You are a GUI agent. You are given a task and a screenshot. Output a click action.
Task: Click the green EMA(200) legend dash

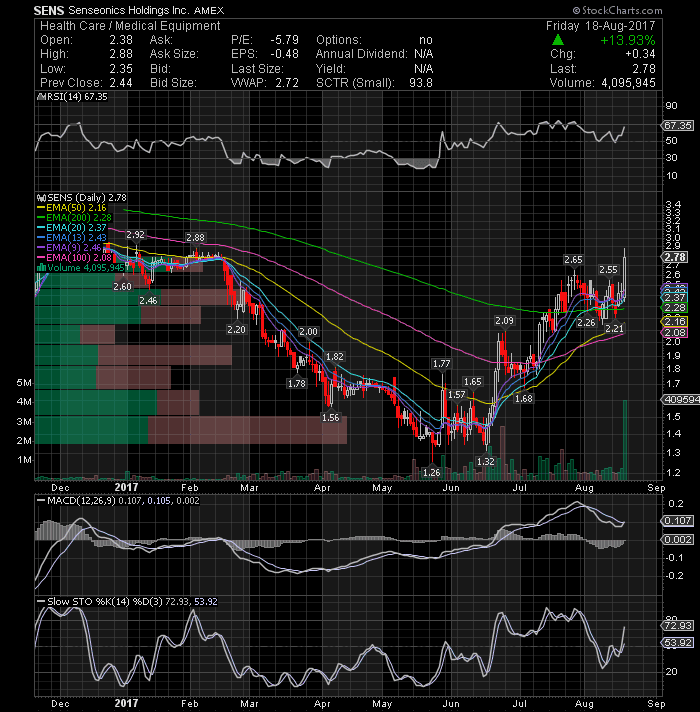pyautogui.click(x=41, y=218)
